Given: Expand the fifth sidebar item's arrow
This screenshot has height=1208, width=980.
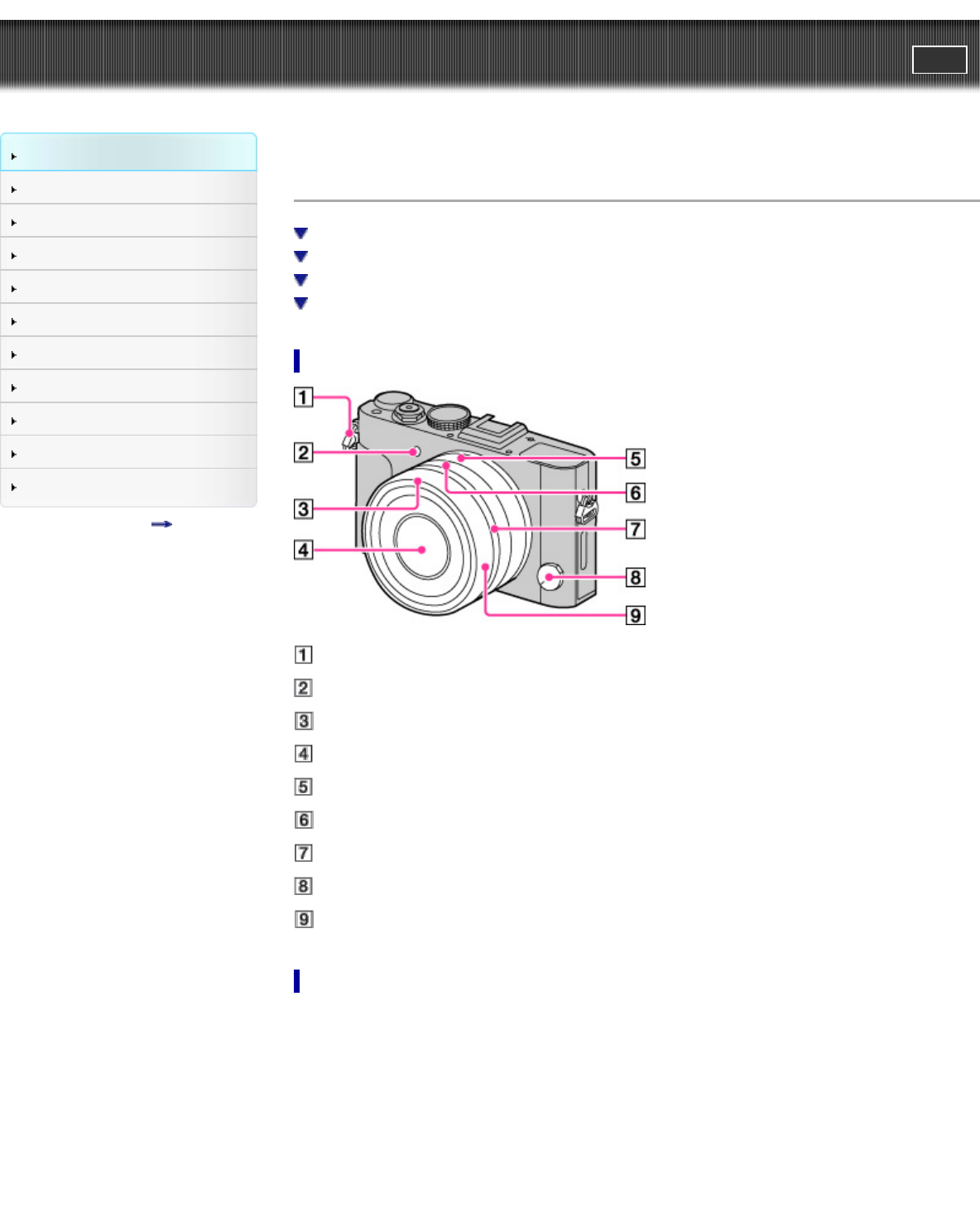Looking at the screenshot, I should pos(13,289).
